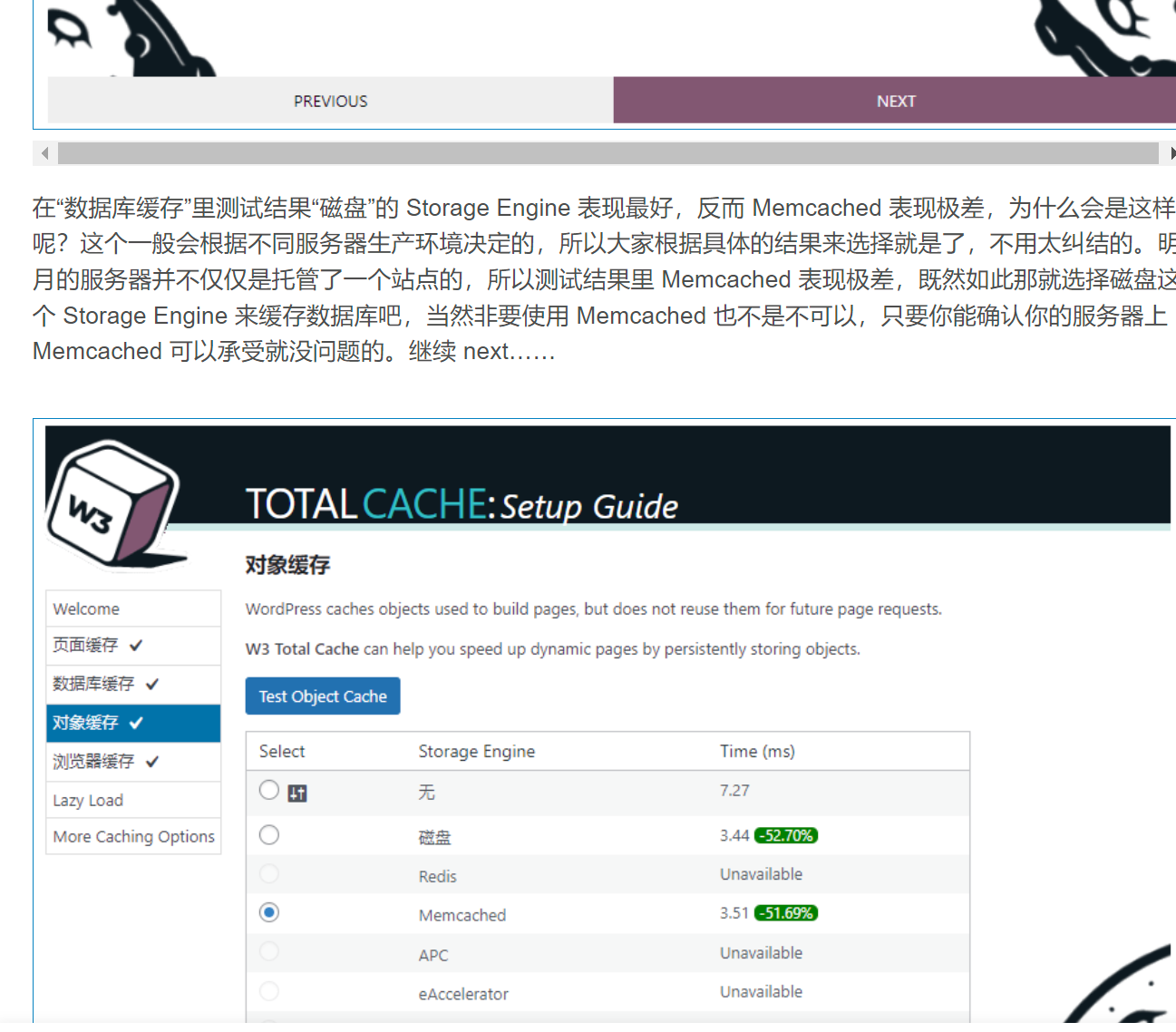Click the icon beside the 无 radio

297,793
